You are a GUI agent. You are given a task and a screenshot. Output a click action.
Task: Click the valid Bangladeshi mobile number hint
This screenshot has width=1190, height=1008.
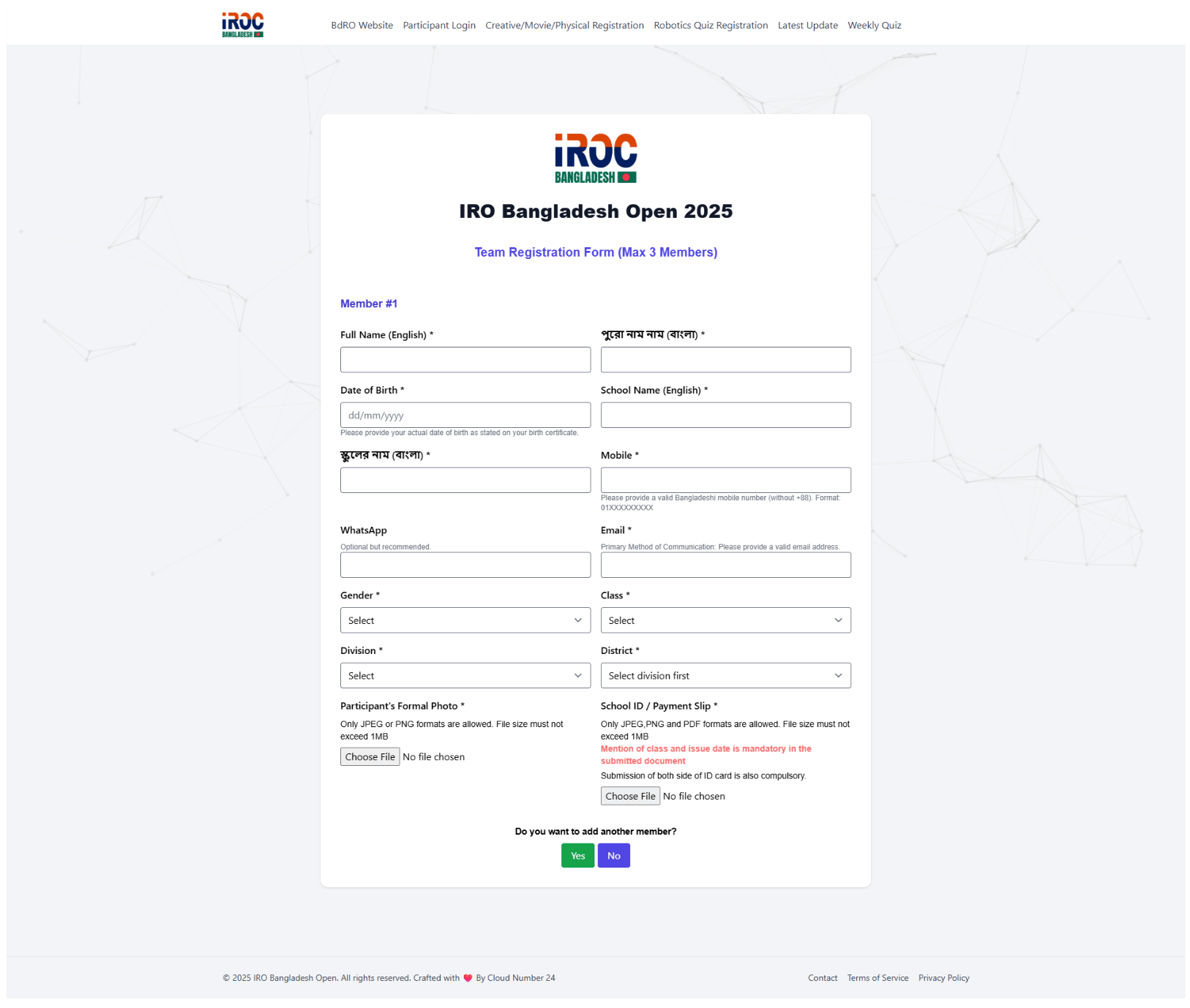point(721,503)
